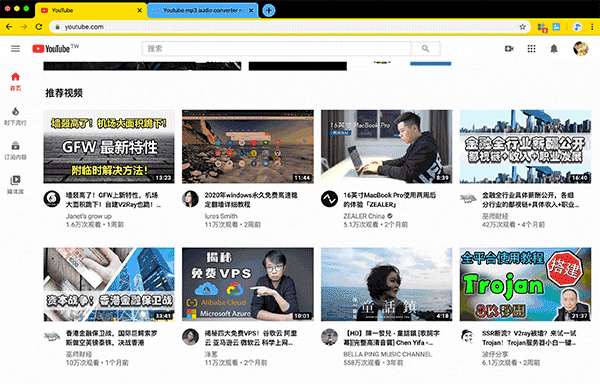The width and height of the screenshot is (600, 384).
Task: Open the Trojan 搭建 video thumbnail
Action: tap(525, 284)
